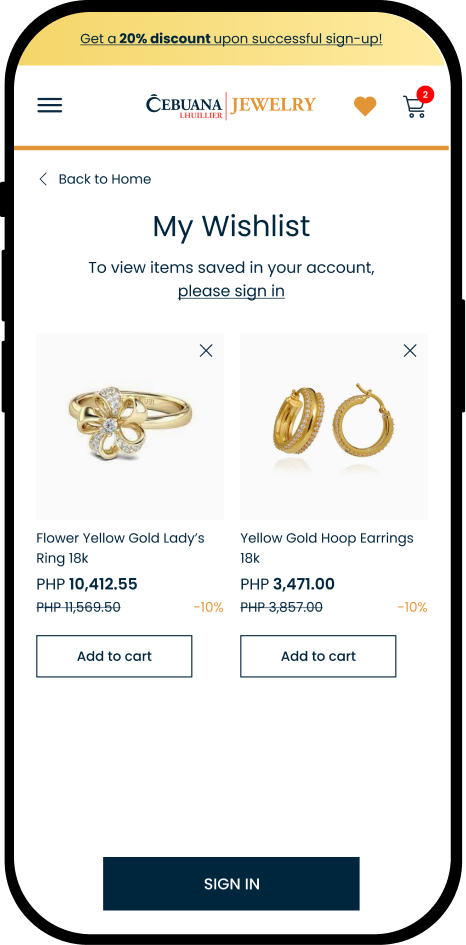
Task: Click the PHP 10,412.55 price
Action: click(x=87, y=584)
